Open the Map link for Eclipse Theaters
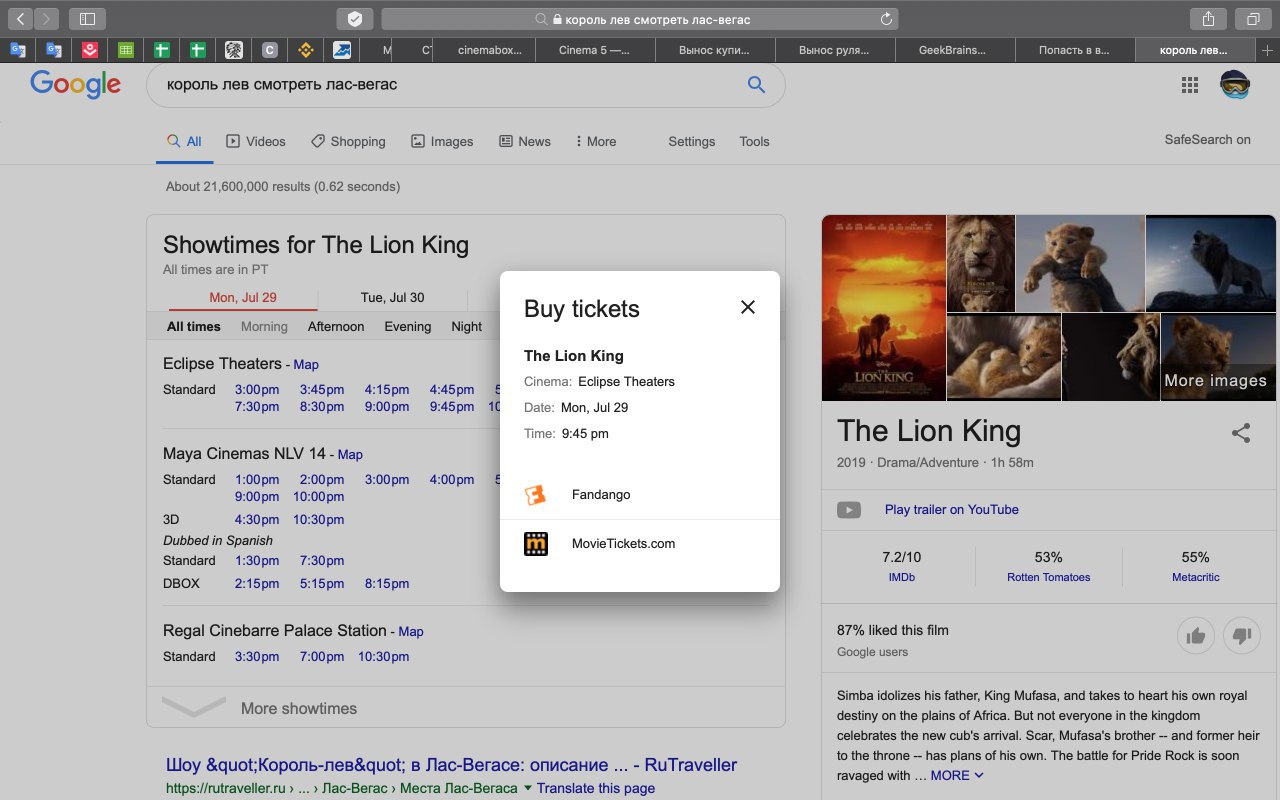1280x800 pixels. point(306,365)
